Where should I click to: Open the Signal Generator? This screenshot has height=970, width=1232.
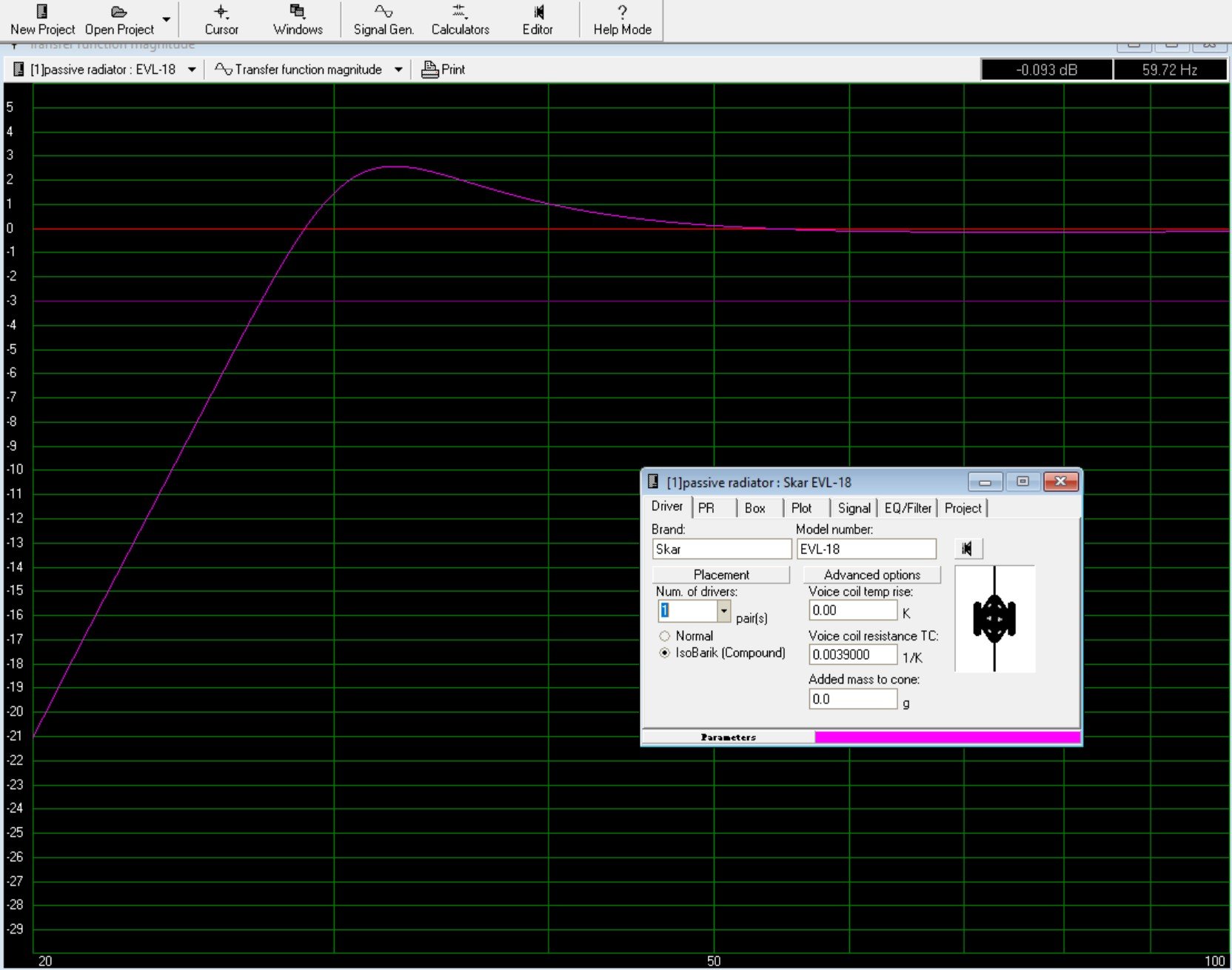click(383, 19)
